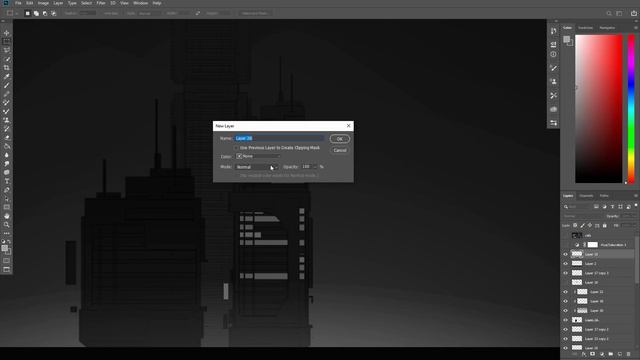The height and width of the screenshot is (360, 640).
Task: Switch to the Swatches tab
Action: 585,28
